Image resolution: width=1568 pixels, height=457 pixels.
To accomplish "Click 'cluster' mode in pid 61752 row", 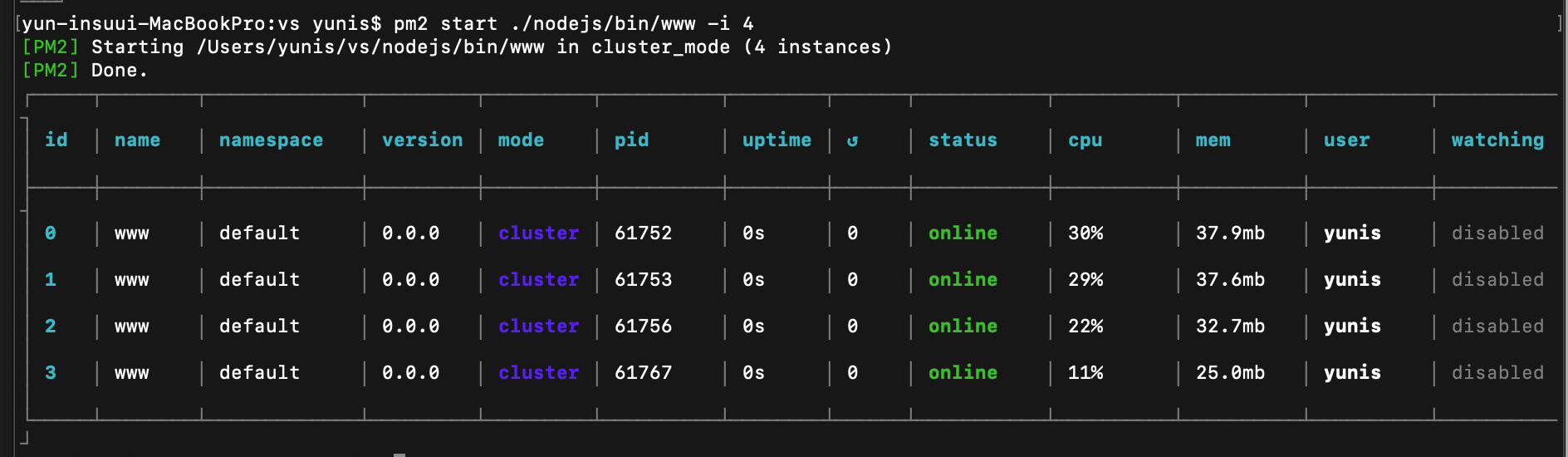I will tap(539, 233).
